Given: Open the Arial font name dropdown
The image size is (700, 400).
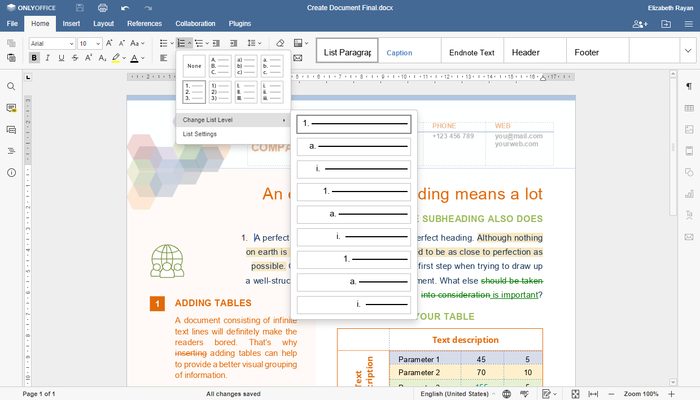Looking at the screenshot, I should [70, 43].
